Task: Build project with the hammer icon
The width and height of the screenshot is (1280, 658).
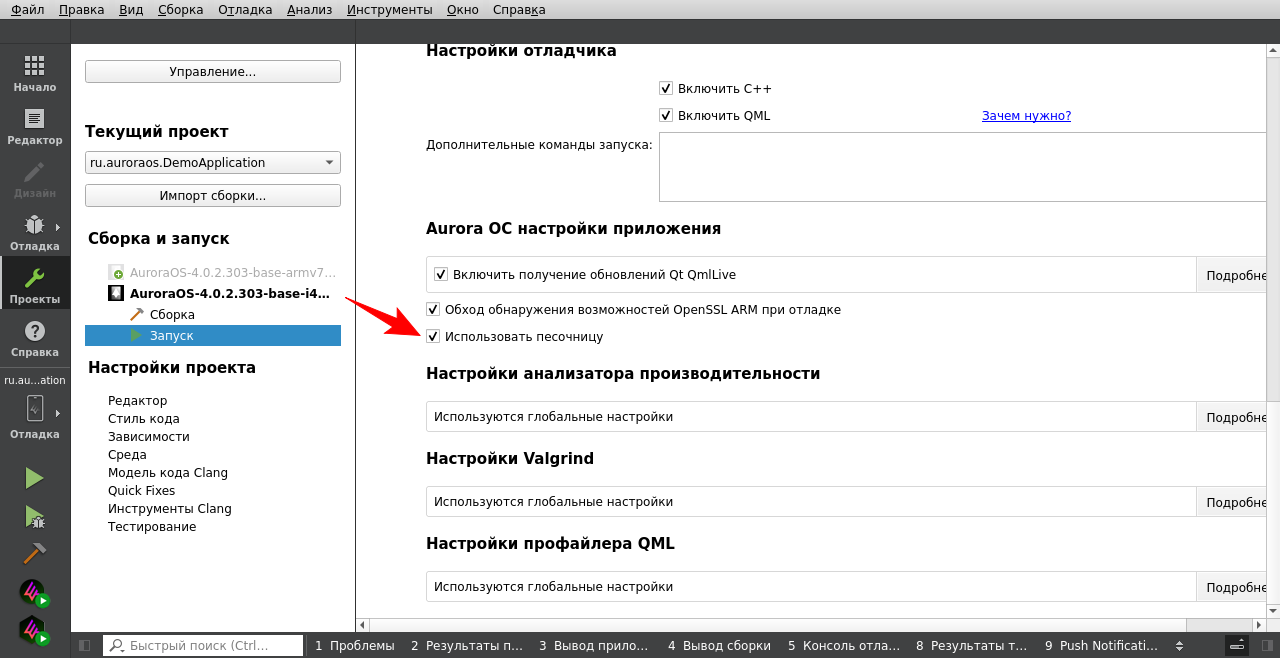Action: click(x=34, y=553)
